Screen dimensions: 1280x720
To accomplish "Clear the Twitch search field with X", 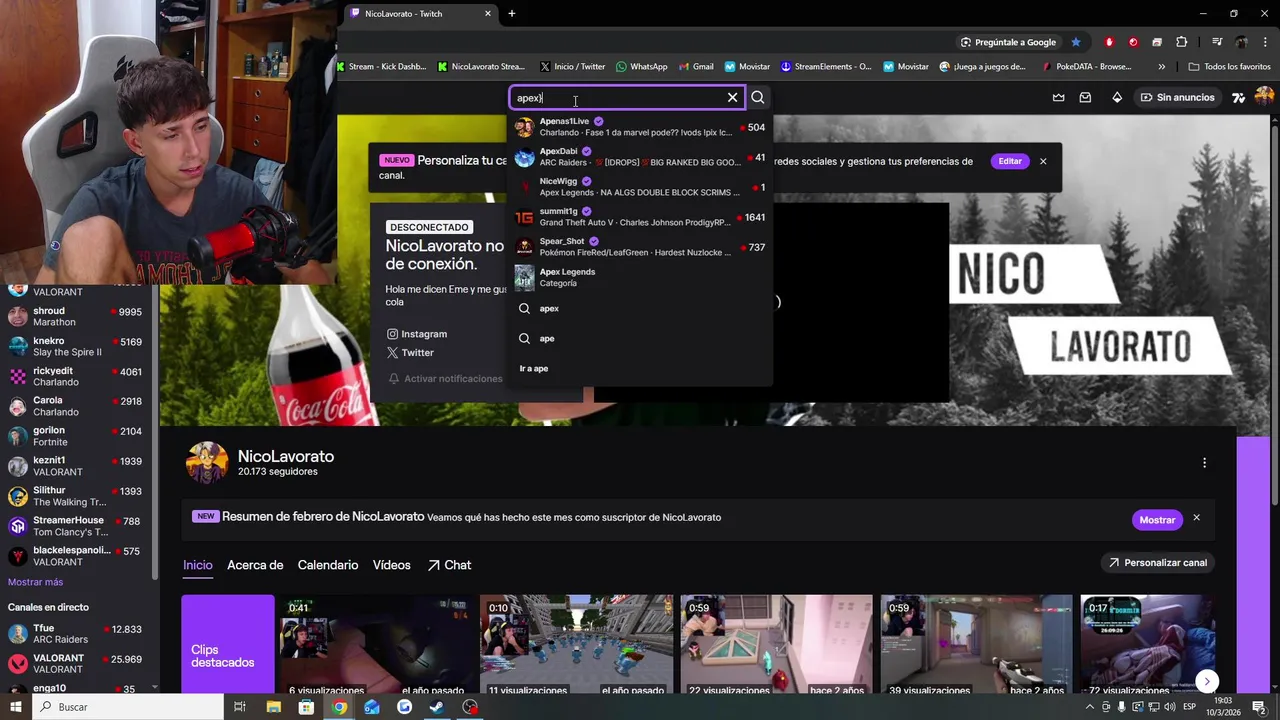I will click(x=732, y=97).
